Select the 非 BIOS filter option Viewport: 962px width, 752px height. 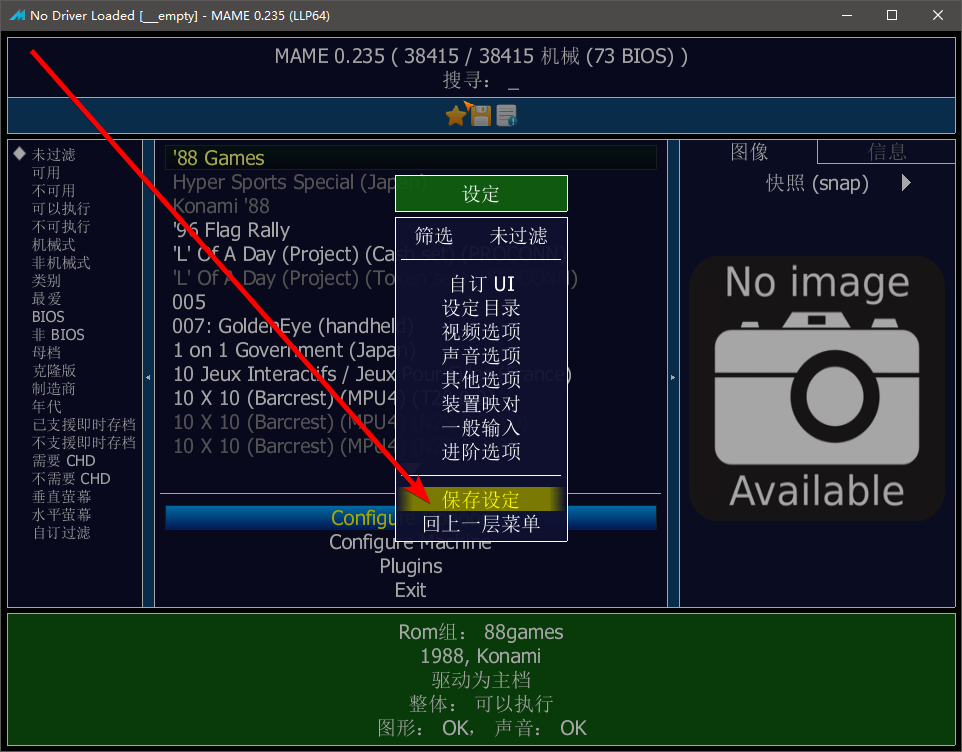pyautogui.click(x=58, y=335)
